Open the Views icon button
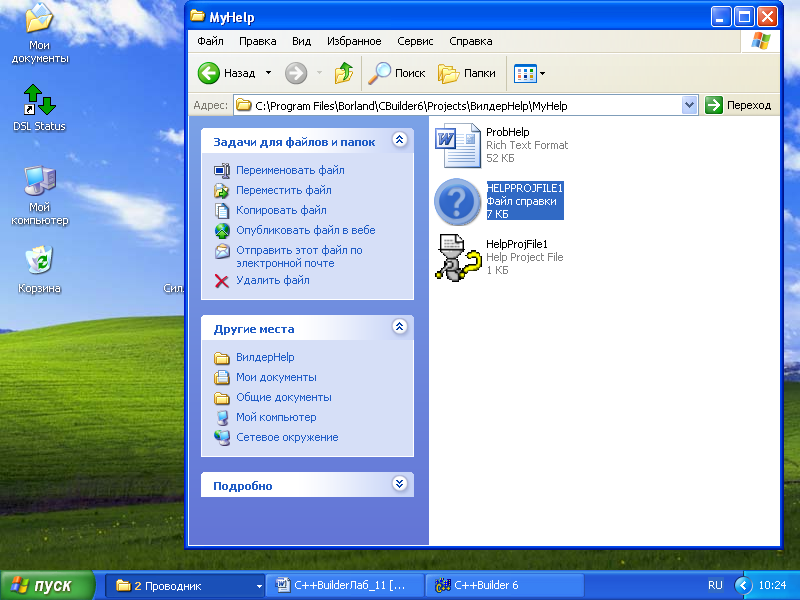This screenshot has width=800, height=600. tap(525, 73)
